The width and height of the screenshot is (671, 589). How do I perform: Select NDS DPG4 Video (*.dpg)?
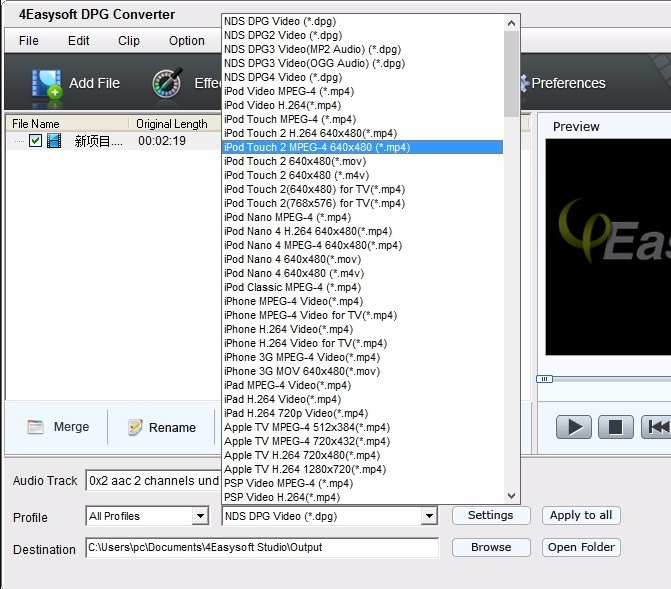(x=362, y=77)
